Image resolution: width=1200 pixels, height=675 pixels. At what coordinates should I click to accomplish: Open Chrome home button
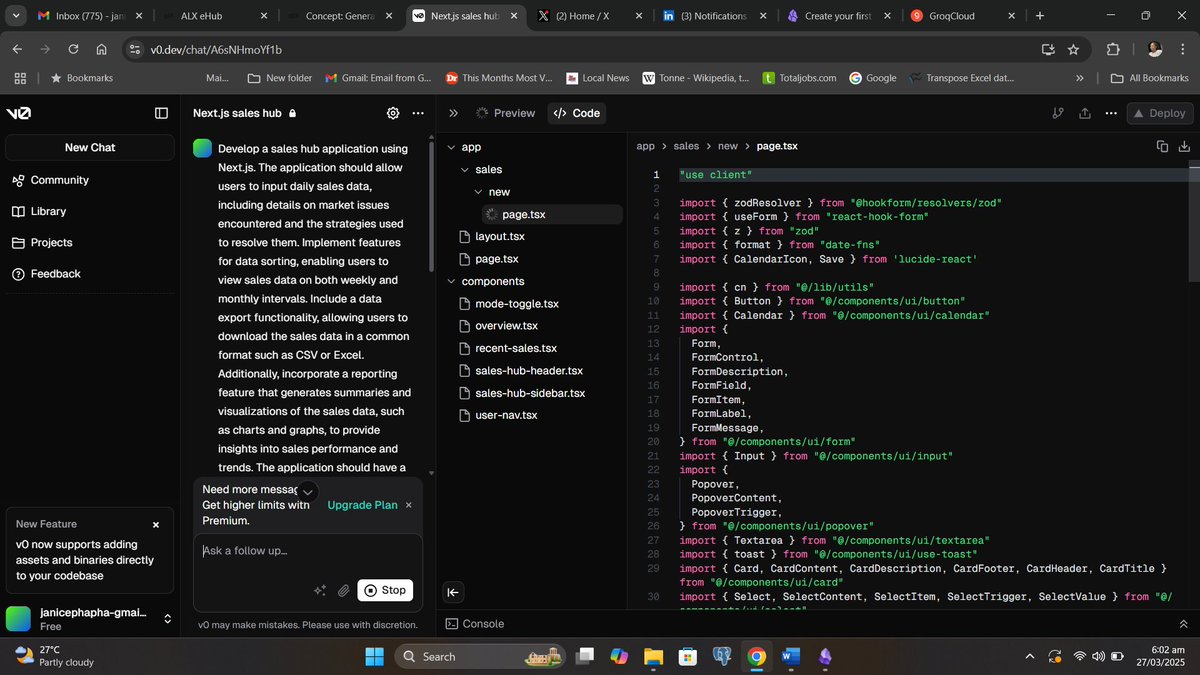101,49
